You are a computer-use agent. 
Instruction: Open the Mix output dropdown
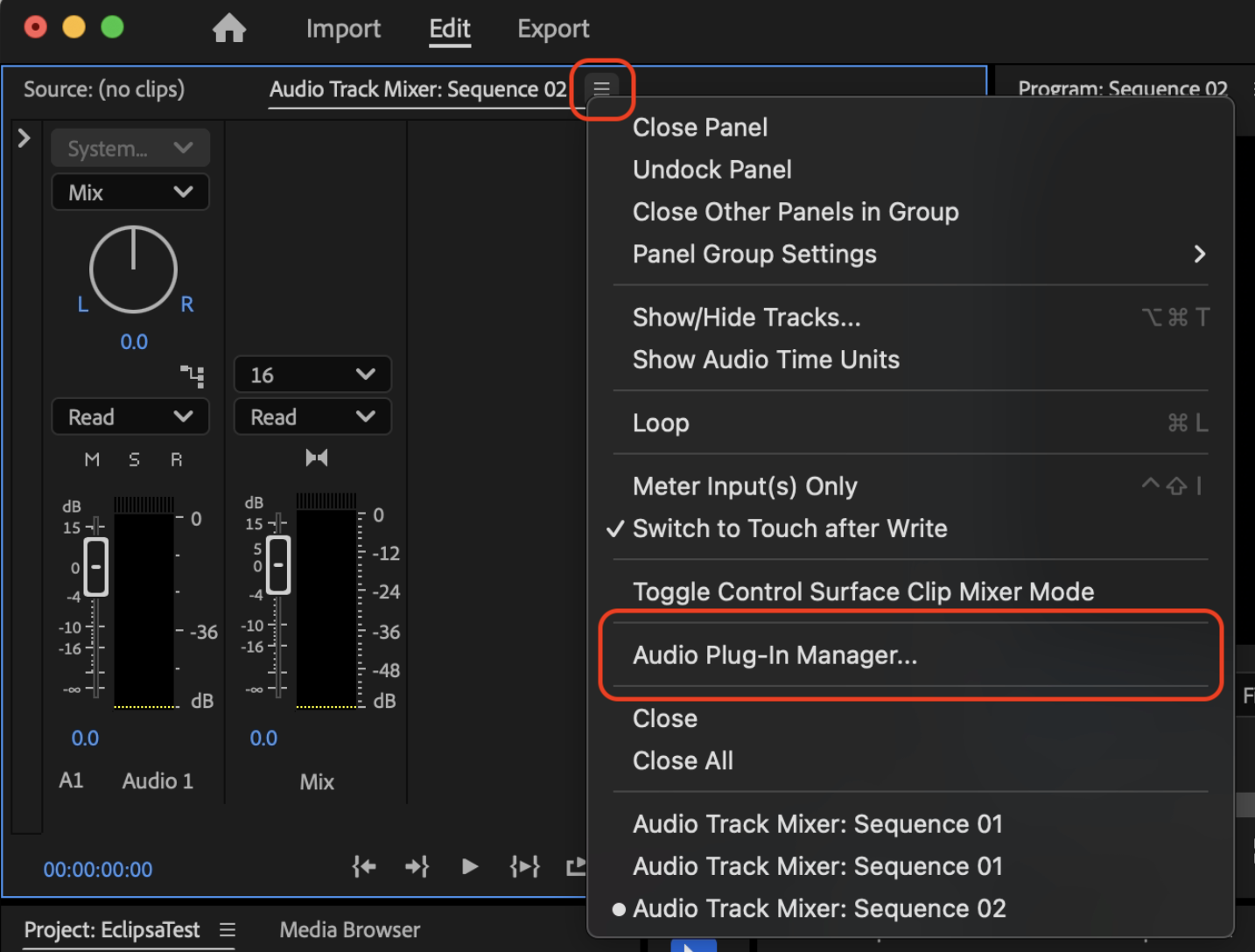(130, 192)
